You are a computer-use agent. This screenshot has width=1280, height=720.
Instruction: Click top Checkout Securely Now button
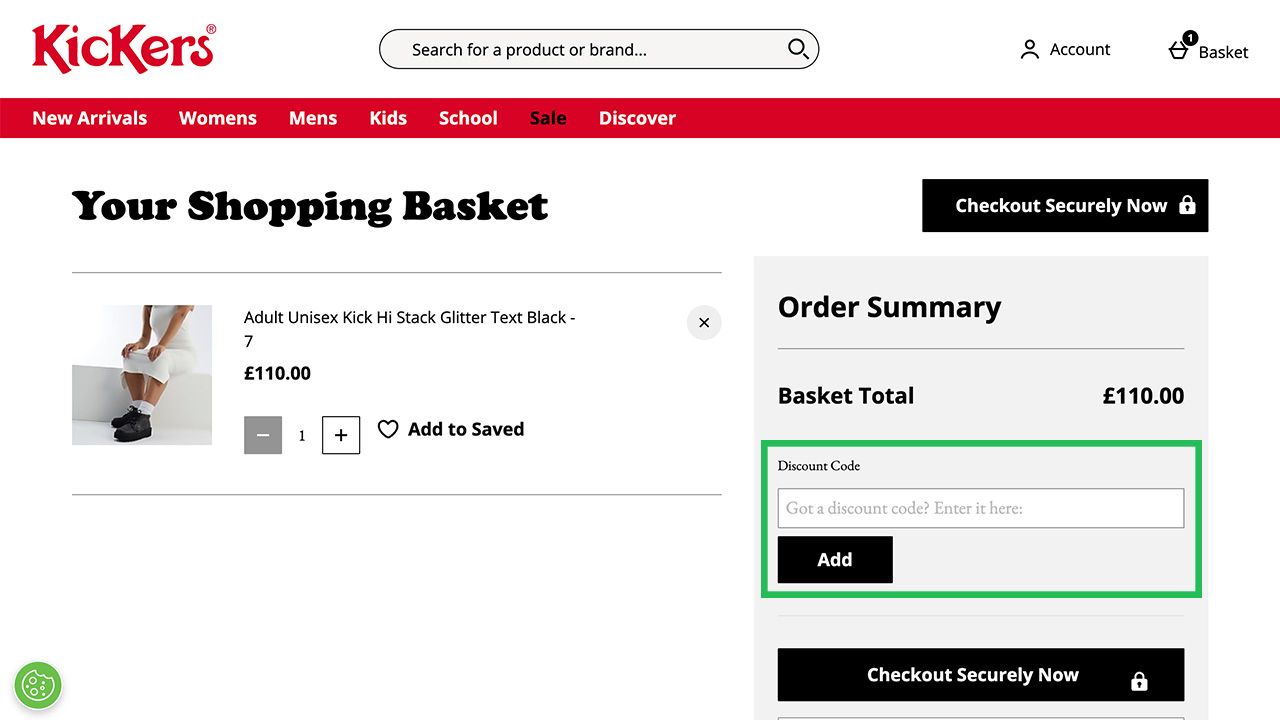click(1065, 205)
